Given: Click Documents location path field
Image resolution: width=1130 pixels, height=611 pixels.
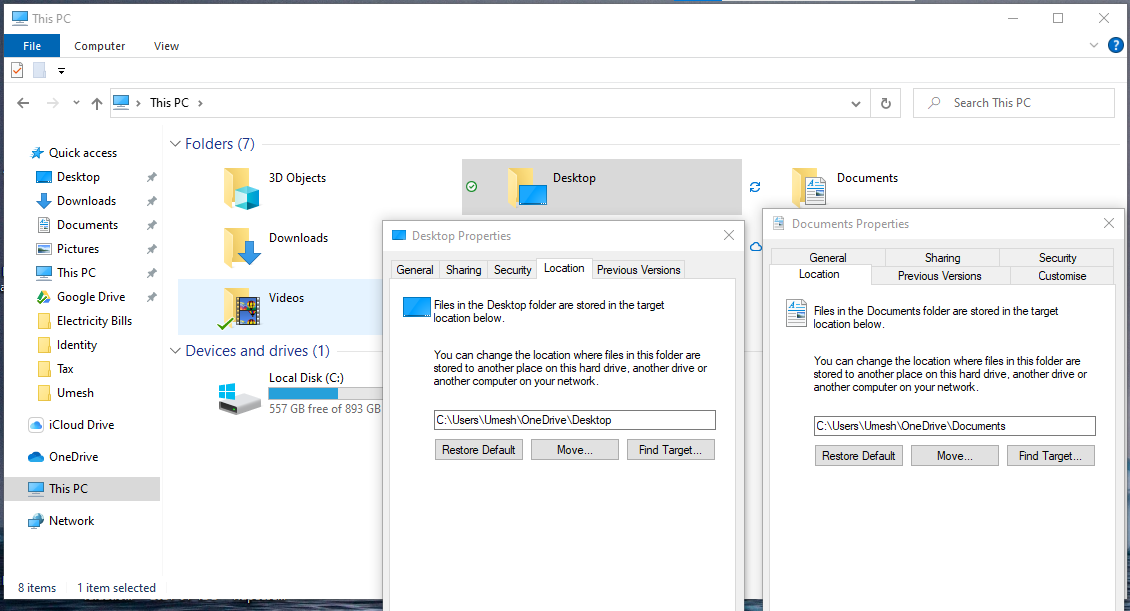Looking at the screenshot, I should coord(954,426).
